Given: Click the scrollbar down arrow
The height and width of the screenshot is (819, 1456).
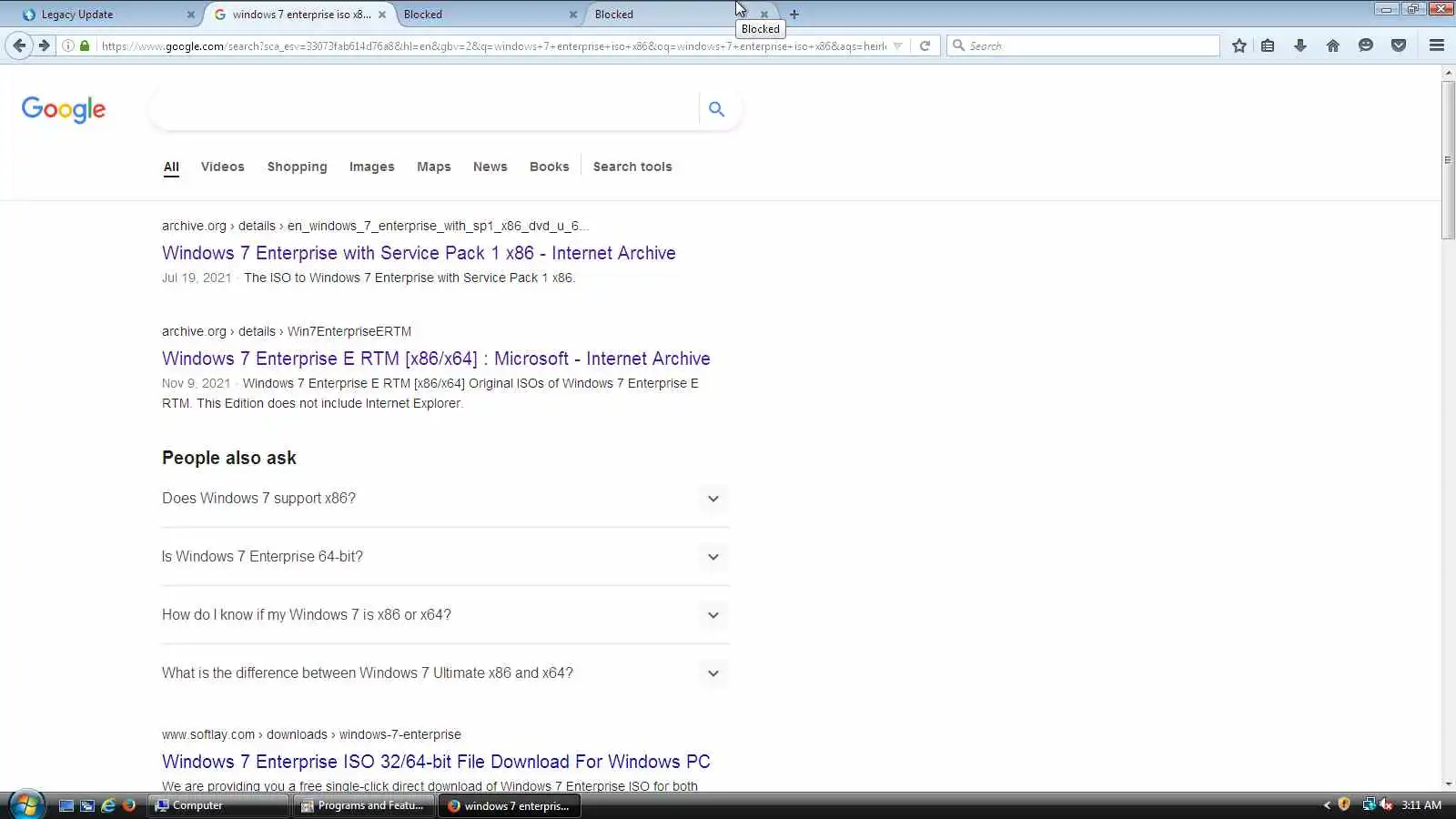Looking at the screenshot, I should point(1448,784).
